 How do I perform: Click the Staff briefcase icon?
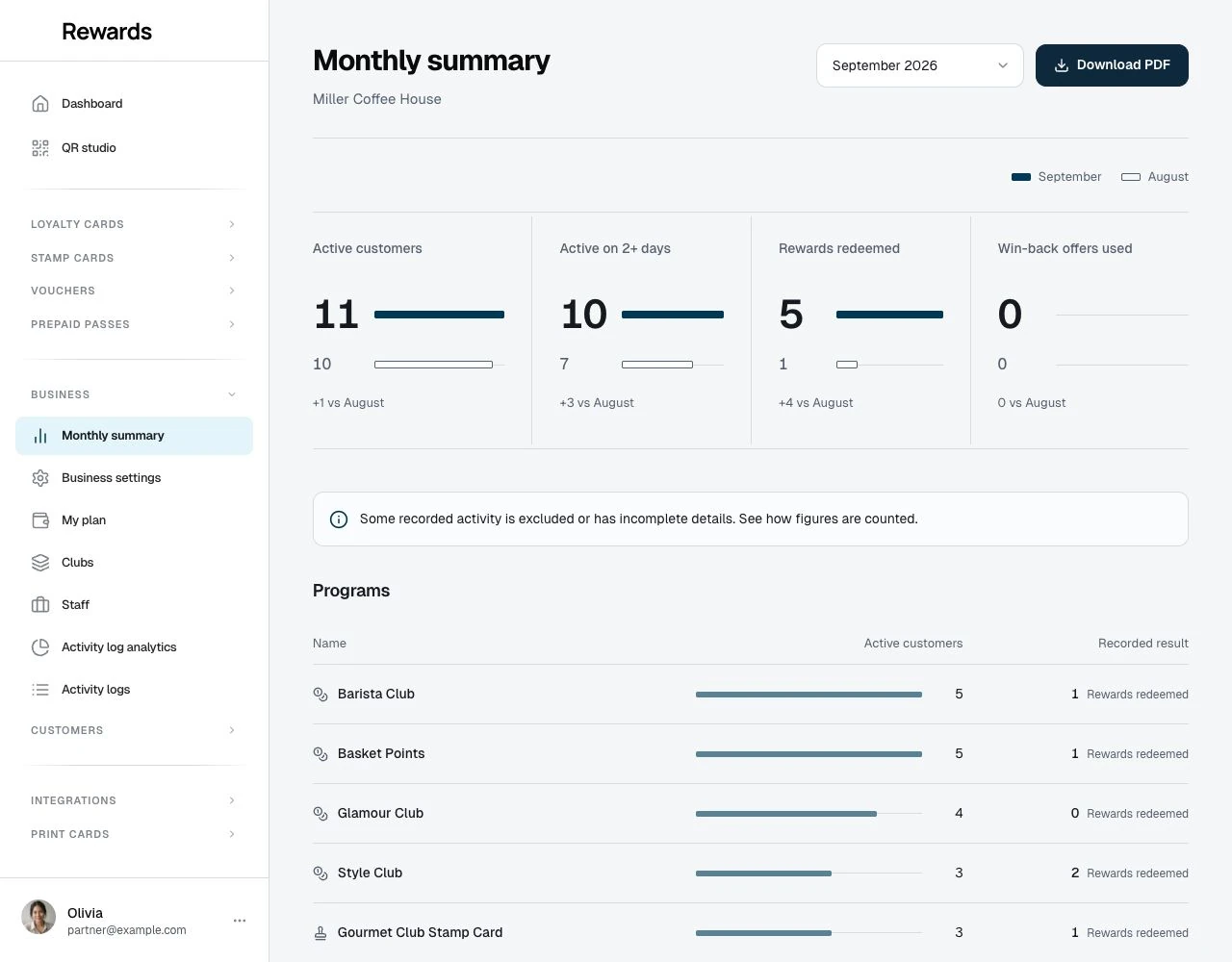pyautogui.click(x=40, y=605)
